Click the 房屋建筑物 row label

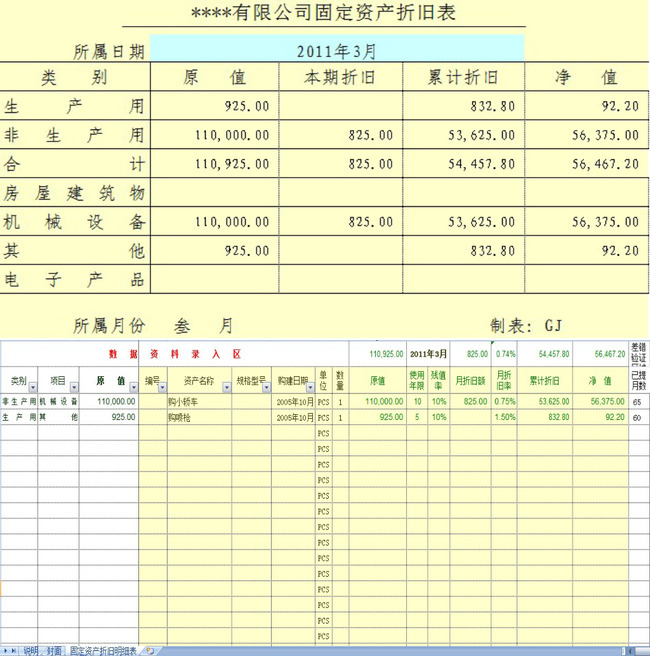click(x=74, y=193)
